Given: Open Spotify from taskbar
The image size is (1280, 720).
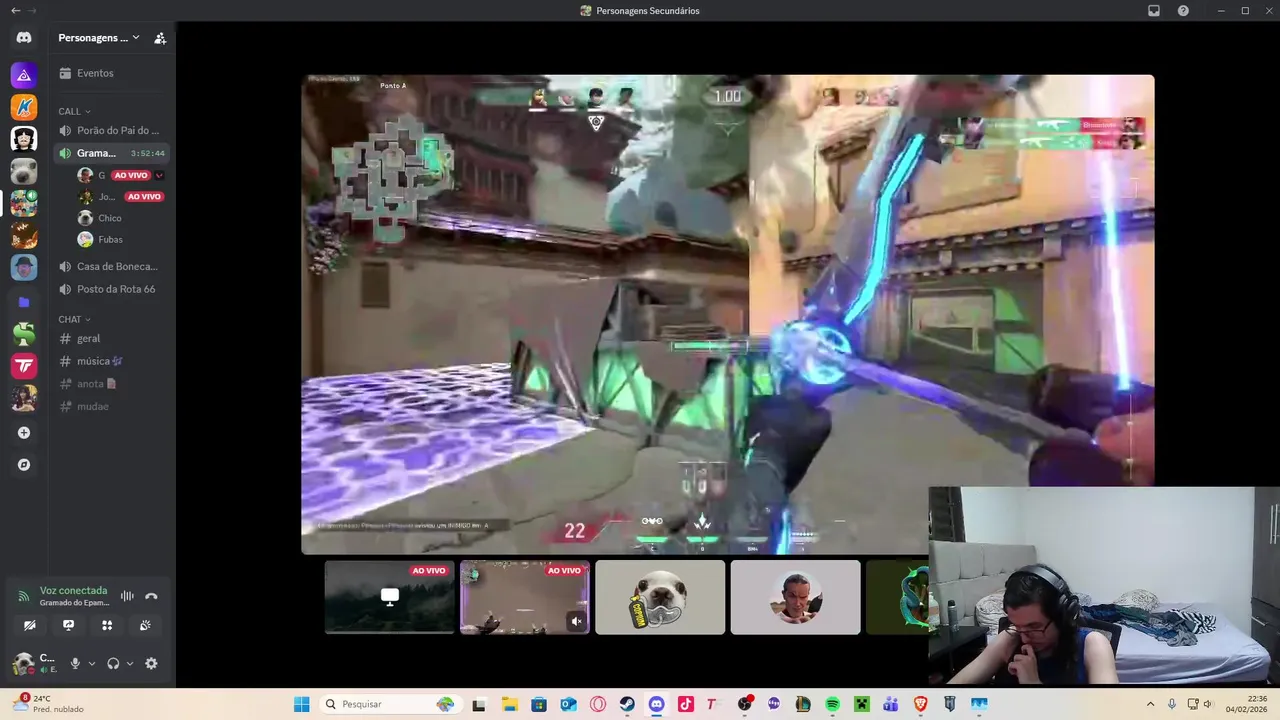Looking at the screenshot, I should tap(832, 704).
